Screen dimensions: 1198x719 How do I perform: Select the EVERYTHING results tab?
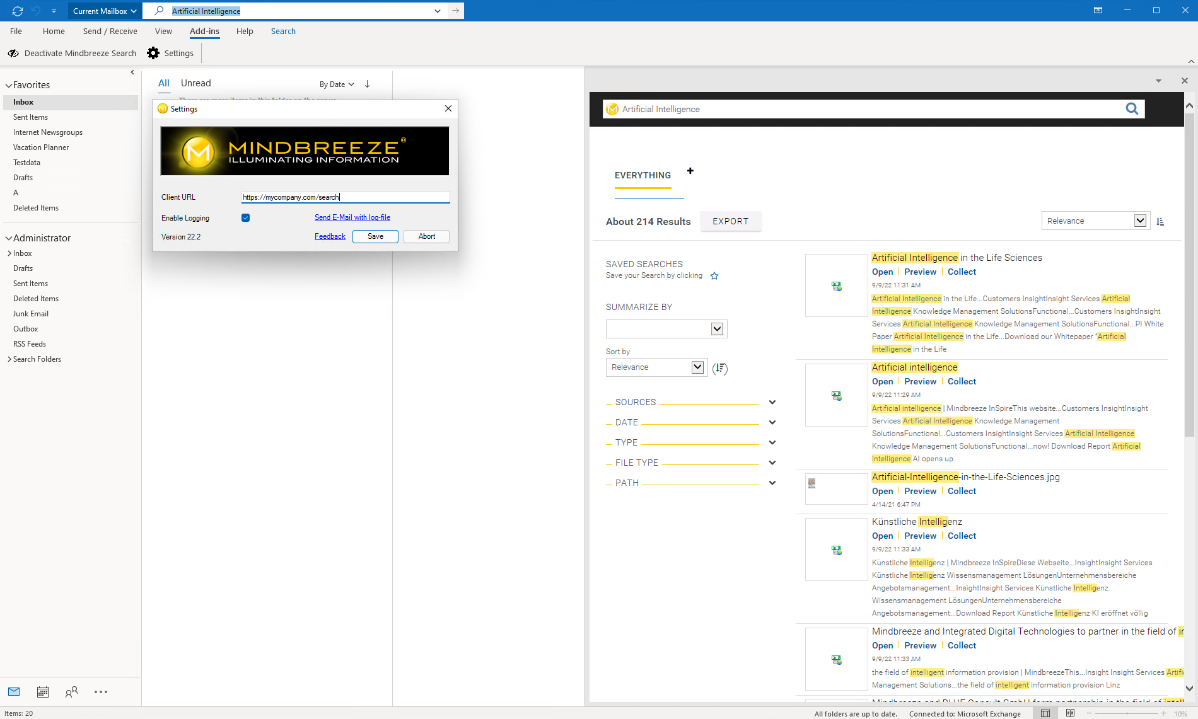click(x=643, y=176)
